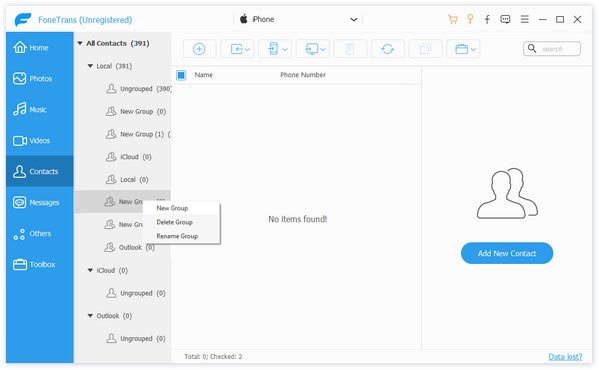Open the Messages section

[39, 202]
